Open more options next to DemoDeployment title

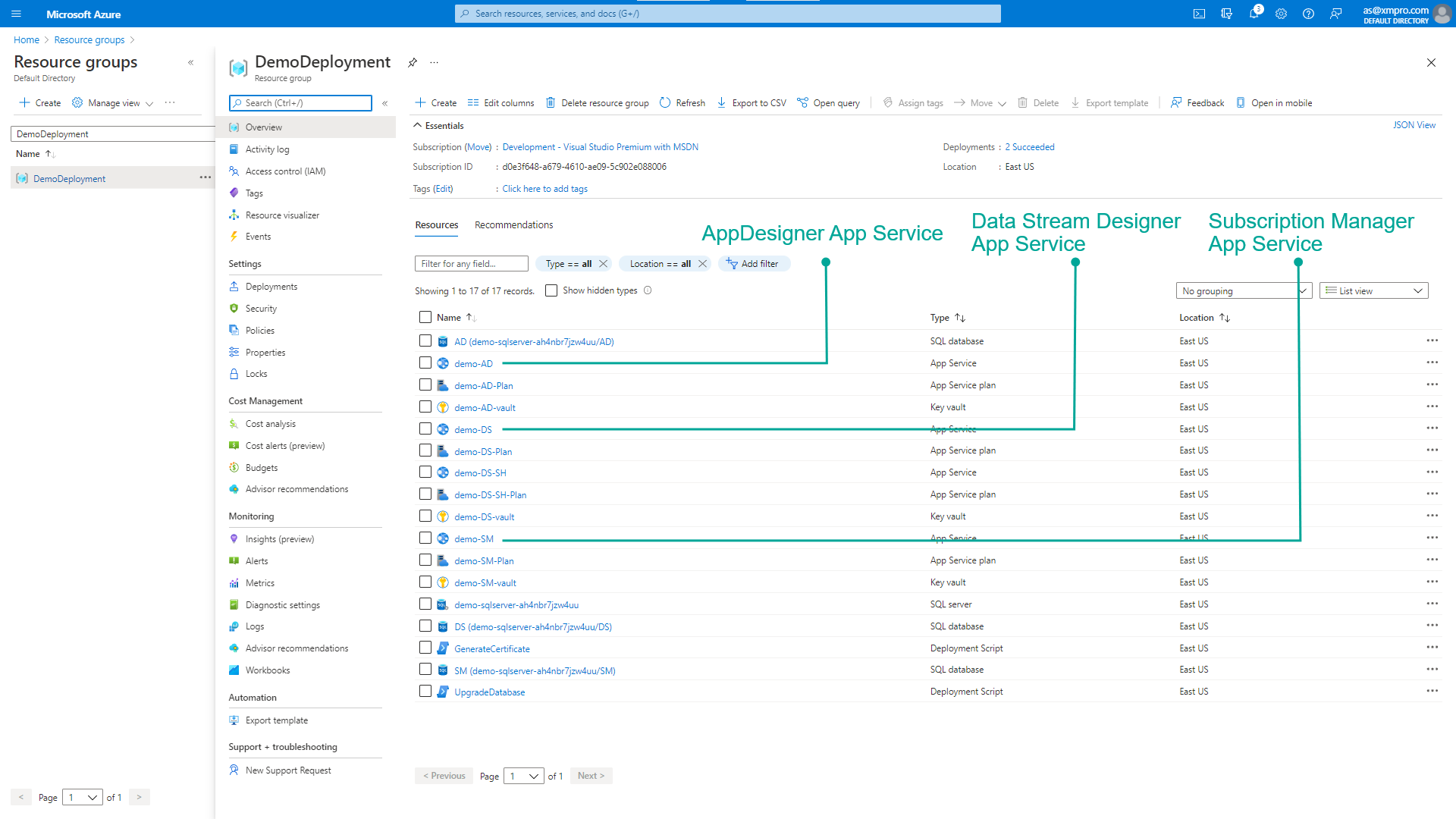click(x=434, y=62)
